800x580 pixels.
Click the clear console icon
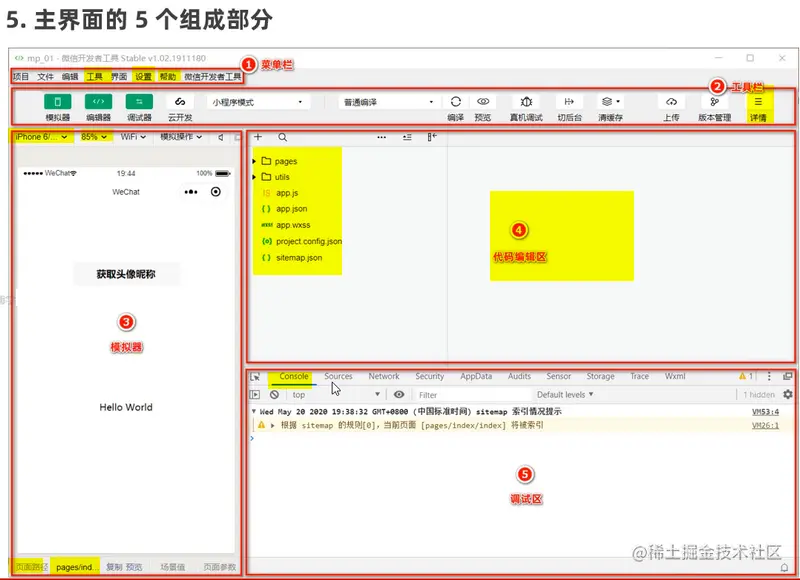click(x=274, y=394)
